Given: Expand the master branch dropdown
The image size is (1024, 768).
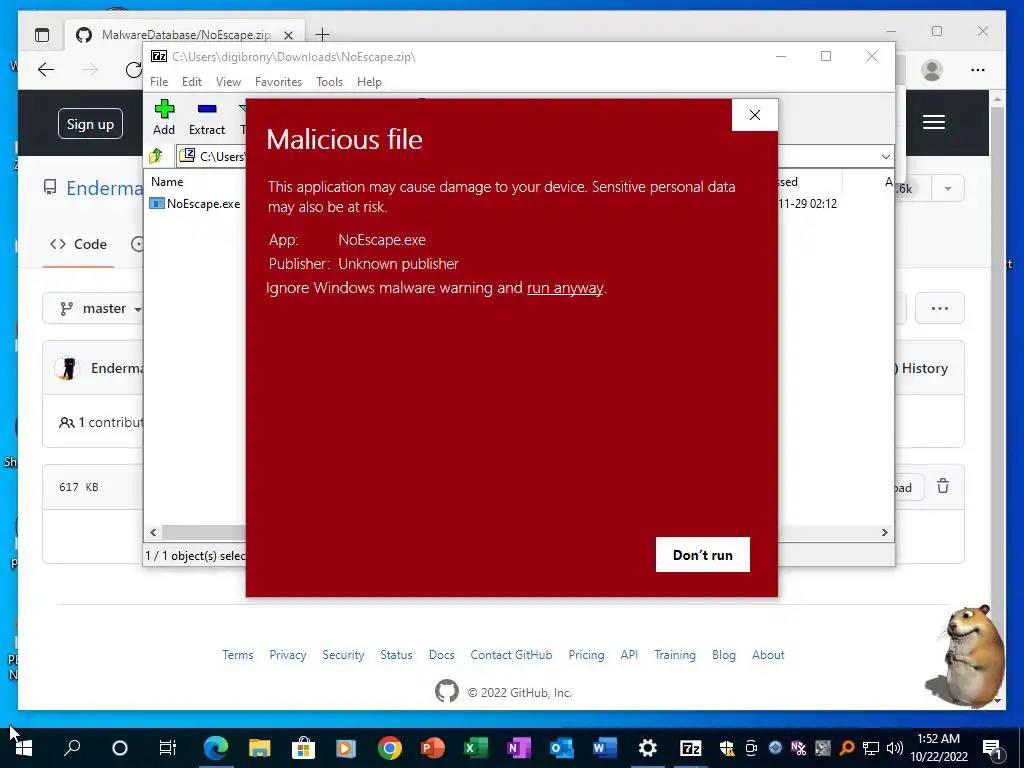Looking at the screenshot, I should pos(101,308).
